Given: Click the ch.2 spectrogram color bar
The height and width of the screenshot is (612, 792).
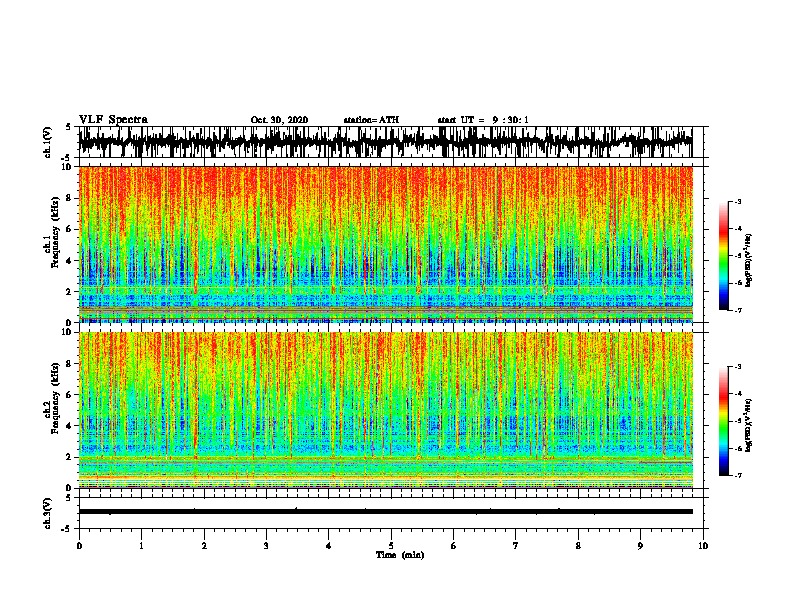Looking at the screenshot, I should [x=724, y=421].
